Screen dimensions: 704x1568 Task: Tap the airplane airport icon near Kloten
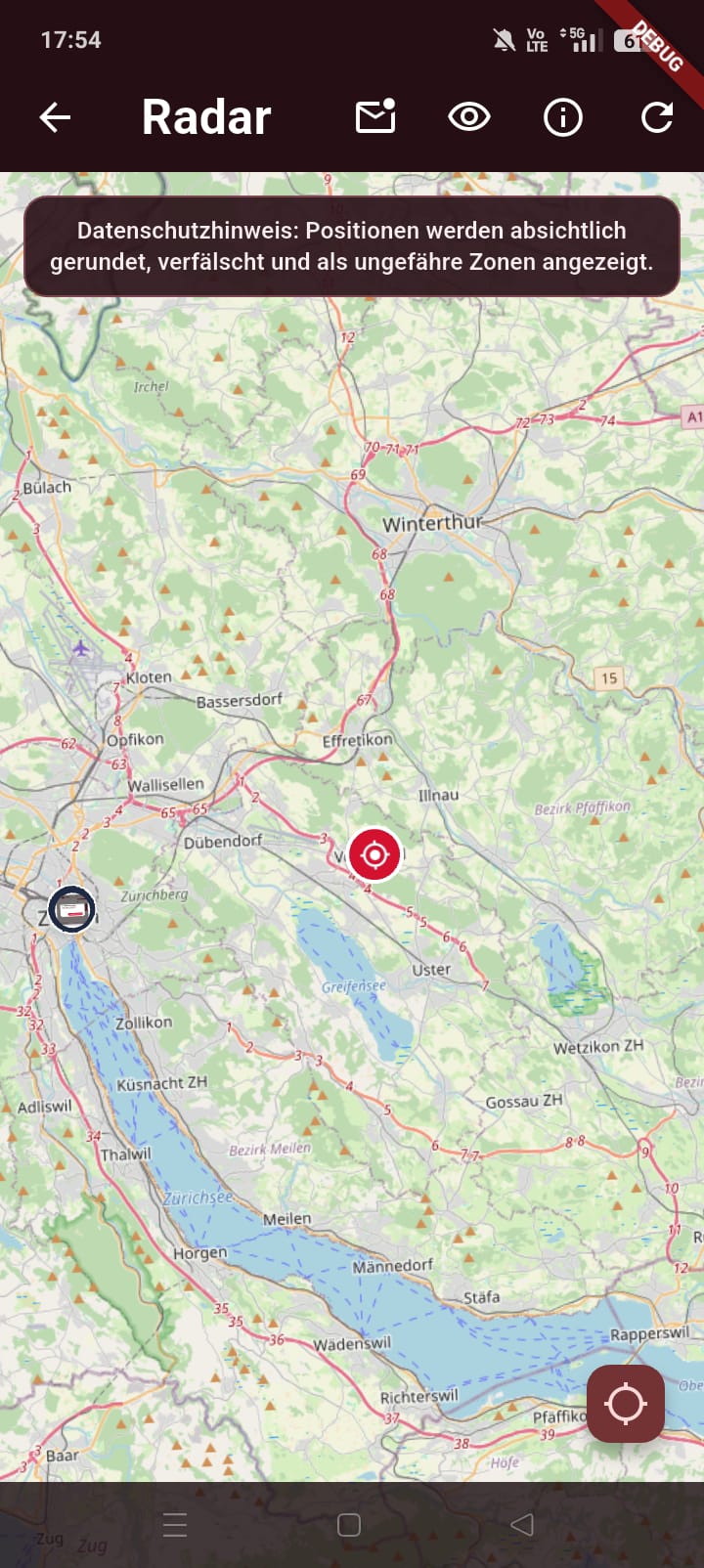tap(80, 647)
